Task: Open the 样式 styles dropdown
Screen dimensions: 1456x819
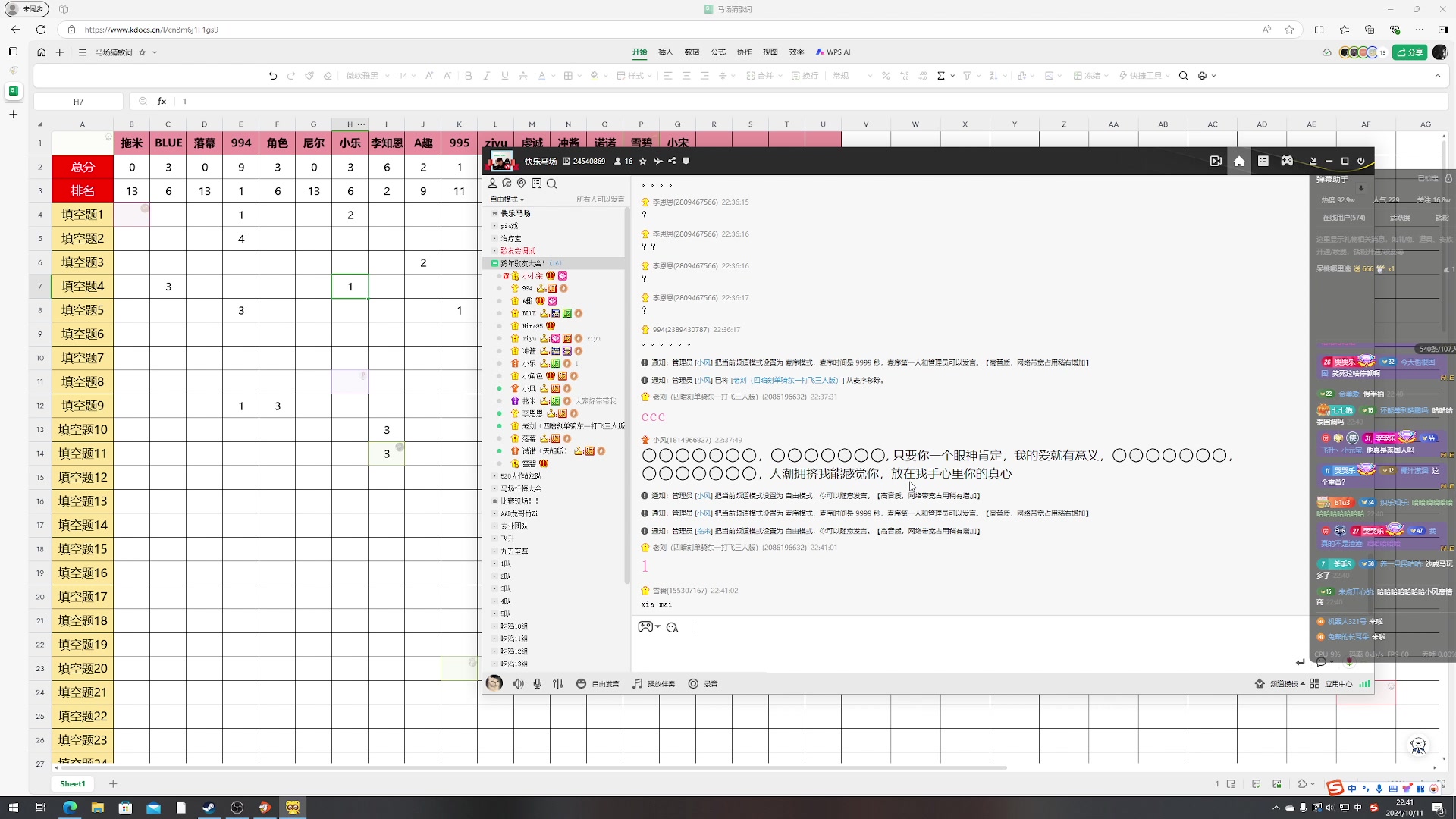Action: [635, 76]
